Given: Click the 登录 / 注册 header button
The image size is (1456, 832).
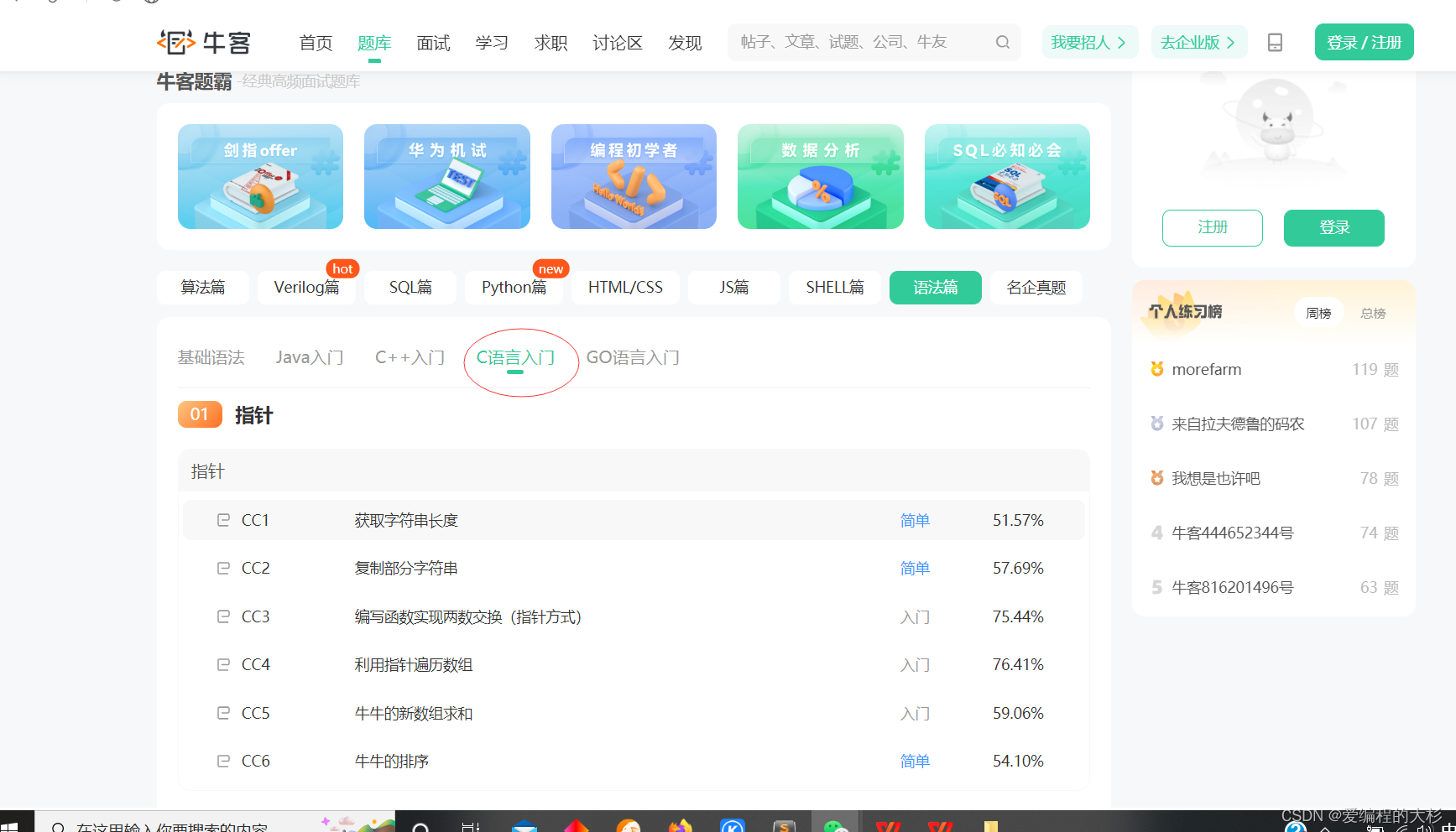Looking at the screenshot, I should (1365, 42).
